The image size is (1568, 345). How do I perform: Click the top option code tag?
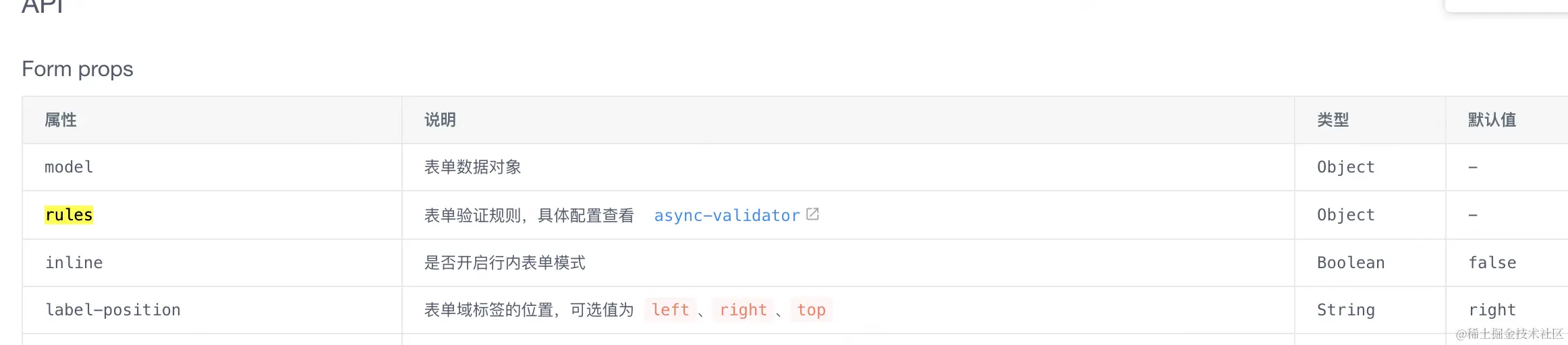[811, 310]
